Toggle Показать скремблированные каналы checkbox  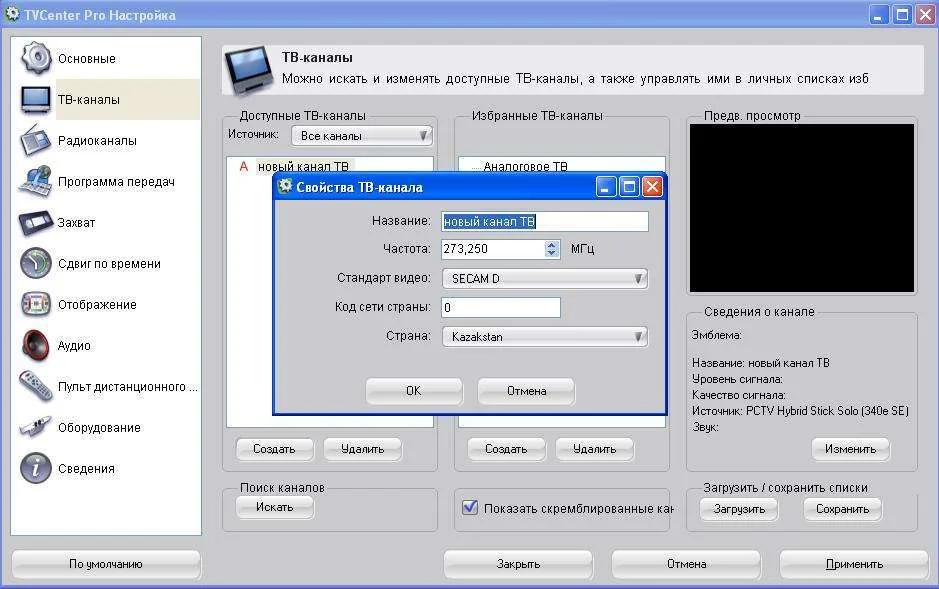pos(470,508)
